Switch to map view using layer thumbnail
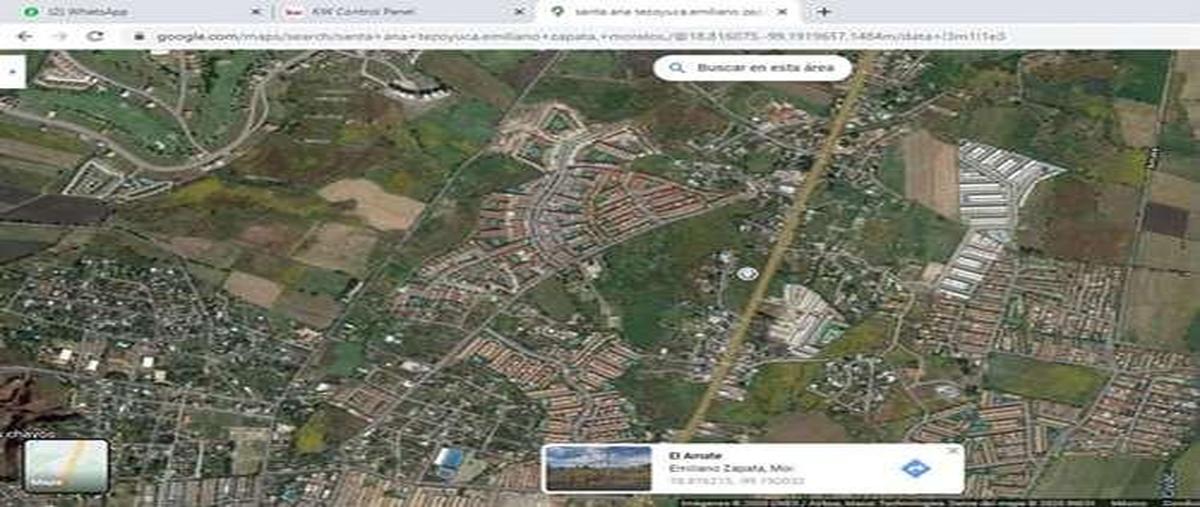Viewport: 1200px width, 507px height. click(67, 466)
